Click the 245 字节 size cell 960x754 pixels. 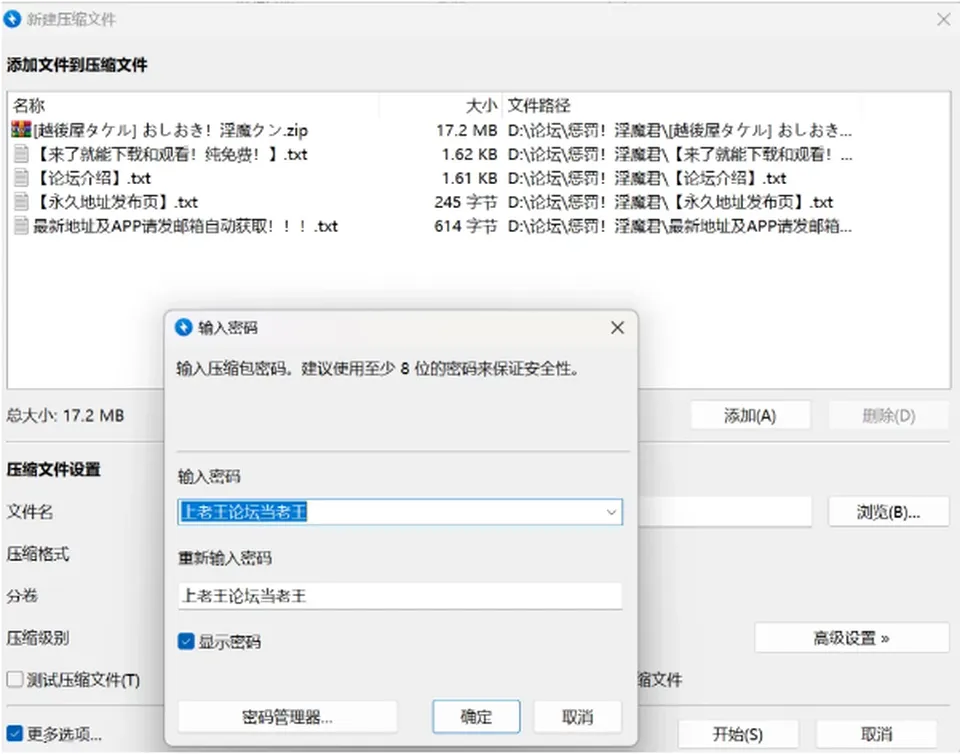tap(466, 202)
